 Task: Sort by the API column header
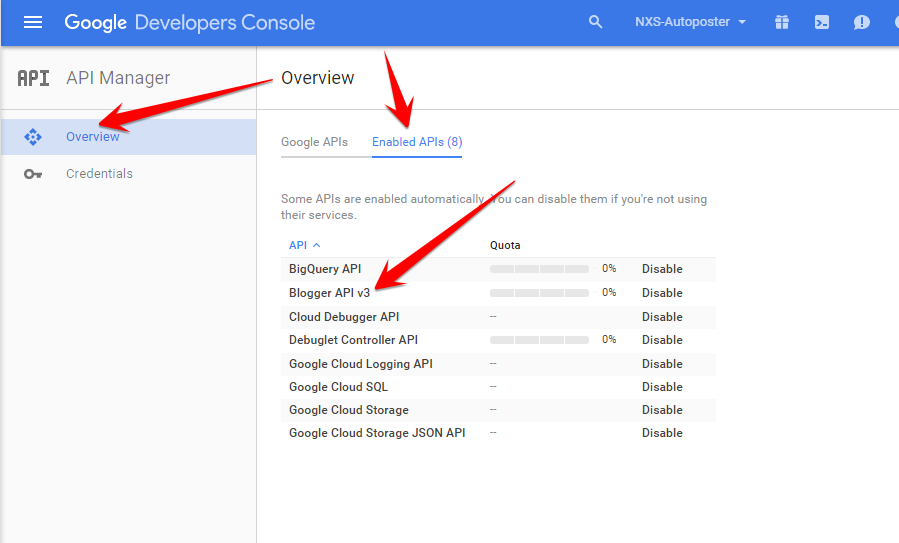[304, 245]
